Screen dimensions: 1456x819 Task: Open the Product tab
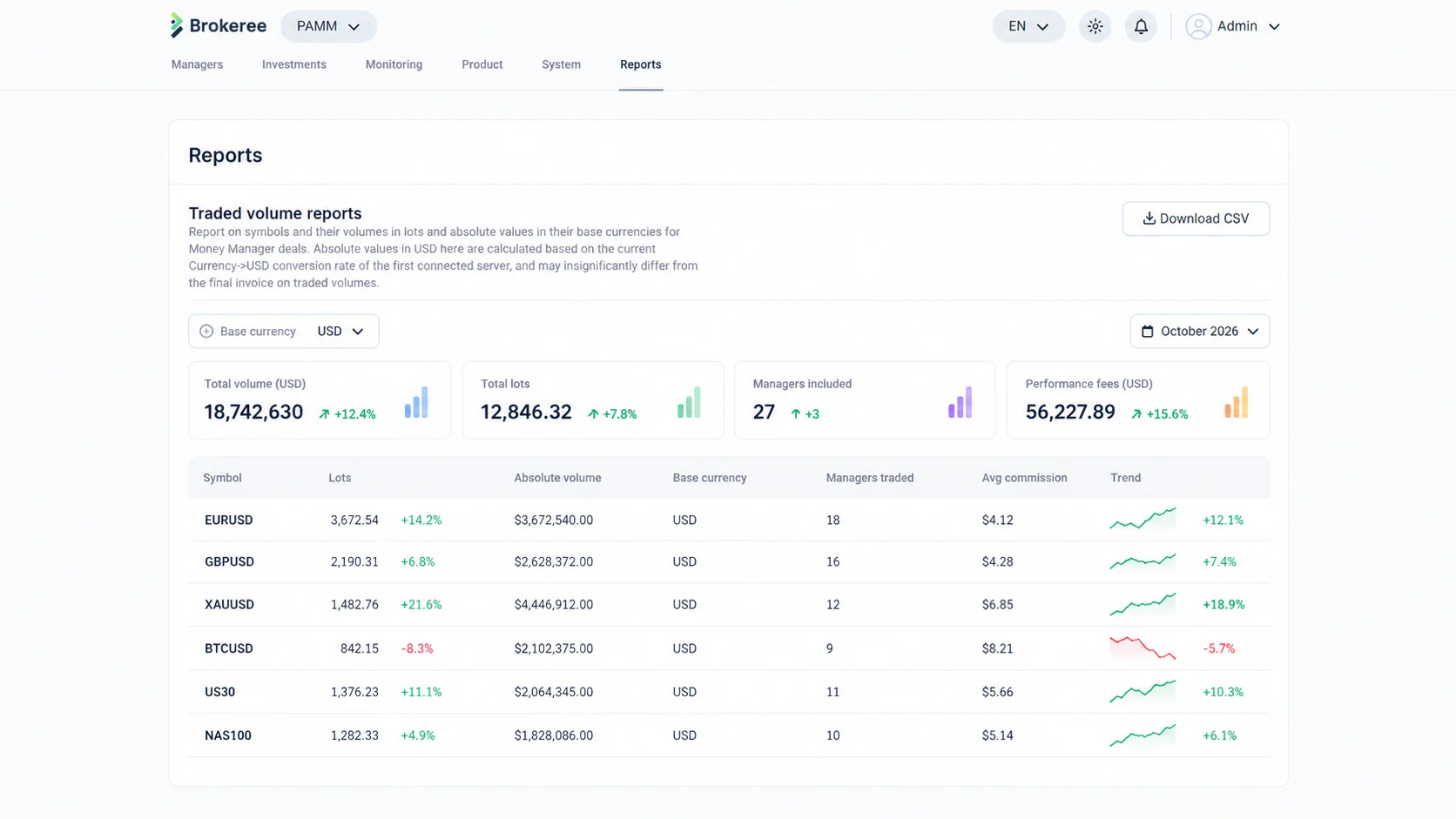482,64
